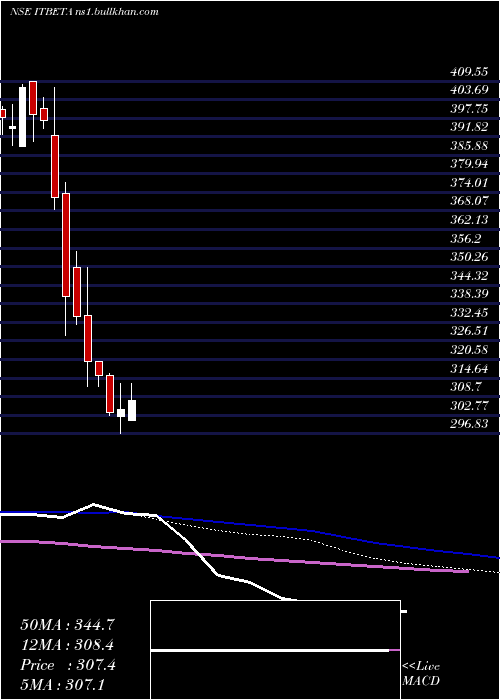Select the 397.75 price level label
Viewport: 500px width, 700px height.
click(469, 109)
